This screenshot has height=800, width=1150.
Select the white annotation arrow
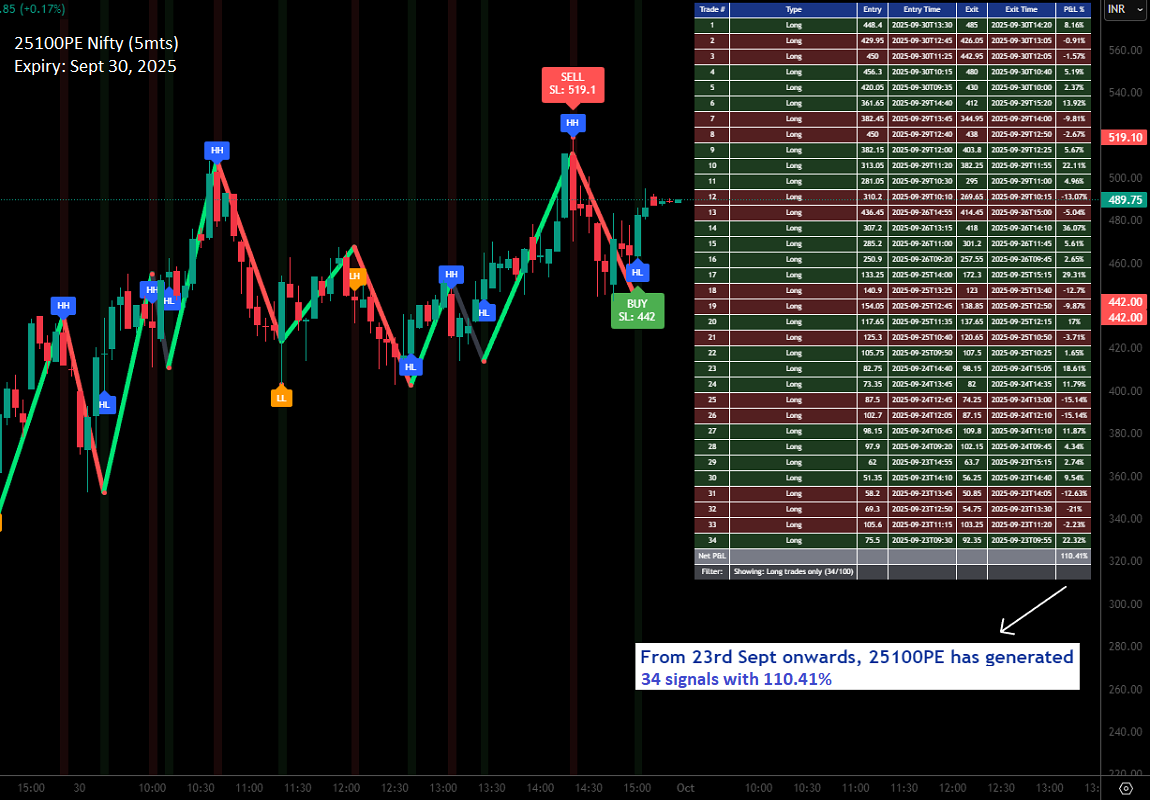pyautogui.click(x=1033, y=610)
